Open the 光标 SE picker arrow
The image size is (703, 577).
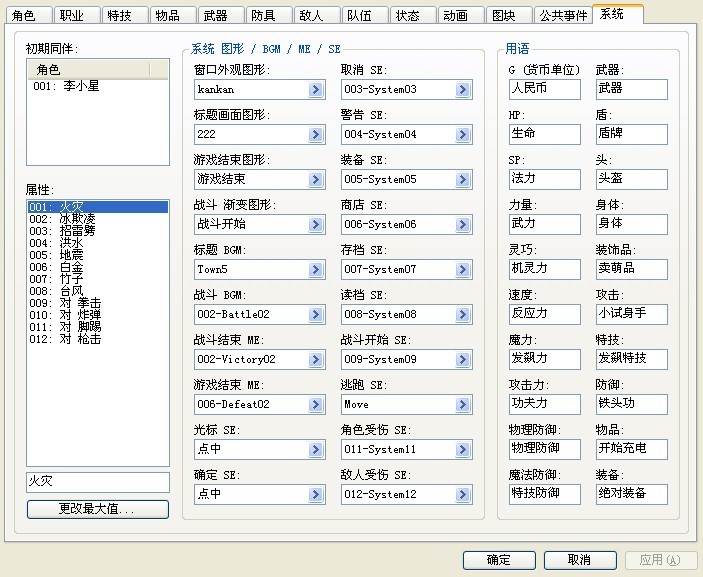click(x=316, y=449)
